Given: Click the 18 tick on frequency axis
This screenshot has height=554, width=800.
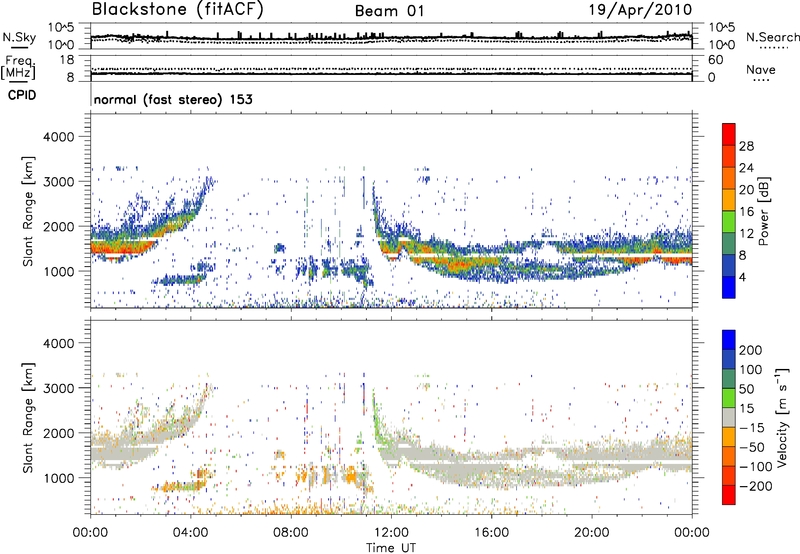Looking at the screenshot, I should 67,60.
